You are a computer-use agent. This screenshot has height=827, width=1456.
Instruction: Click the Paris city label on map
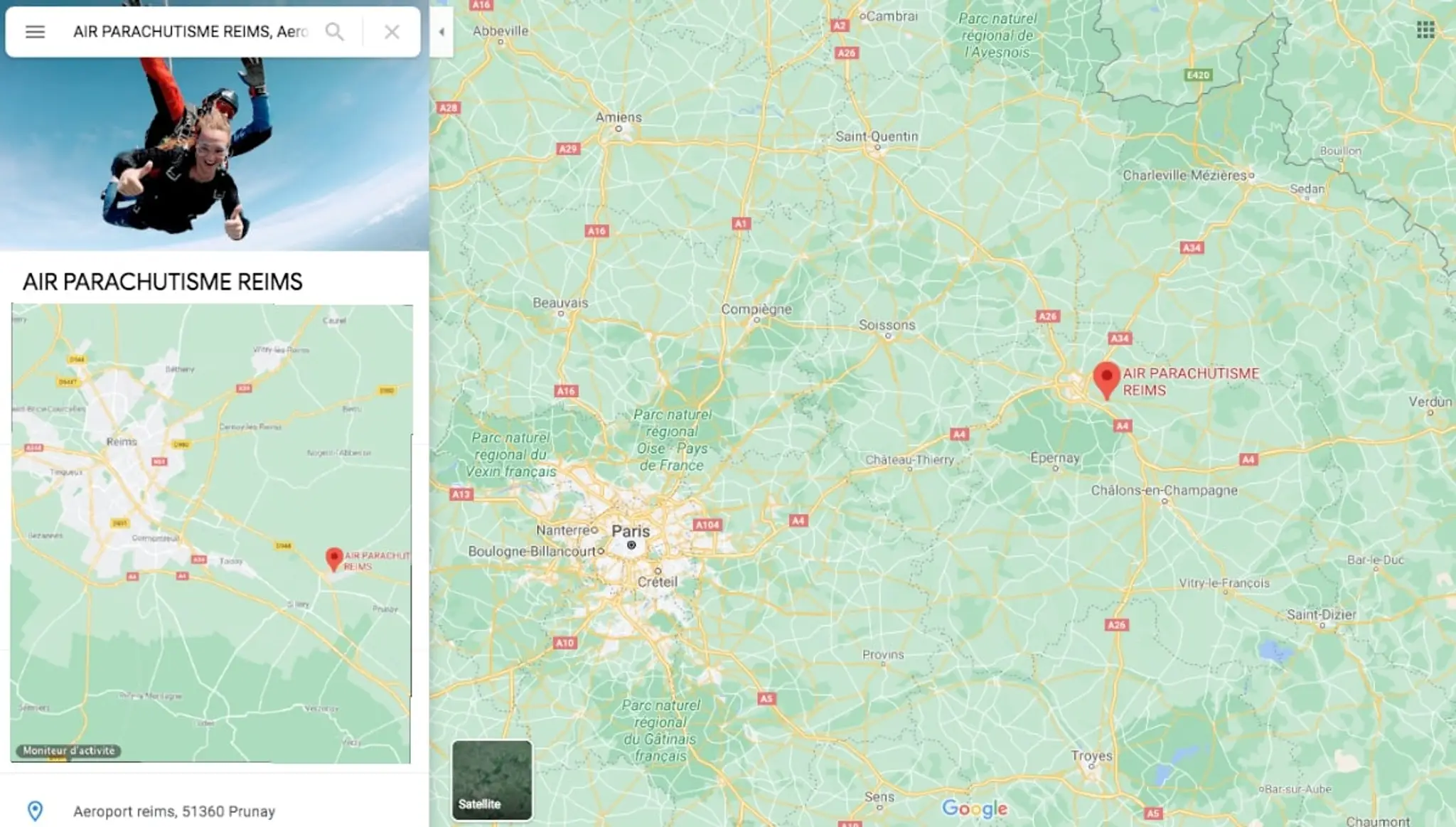[x=631, y=531]
